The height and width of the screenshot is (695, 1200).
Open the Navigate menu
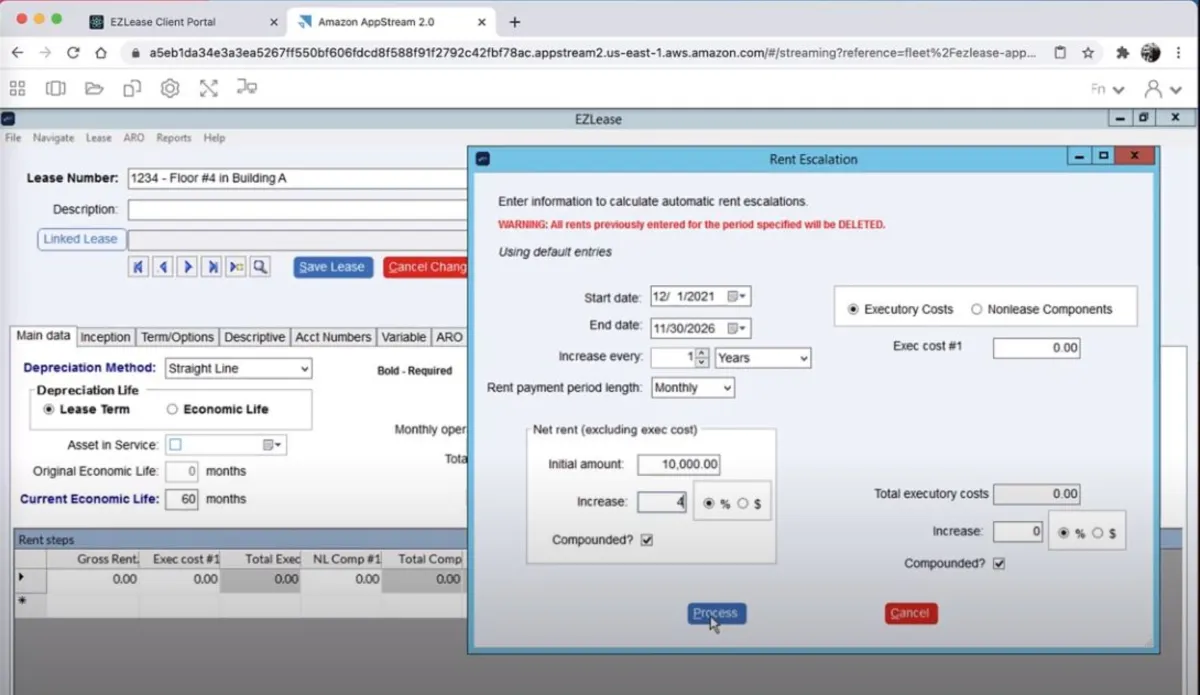[53, 138]
